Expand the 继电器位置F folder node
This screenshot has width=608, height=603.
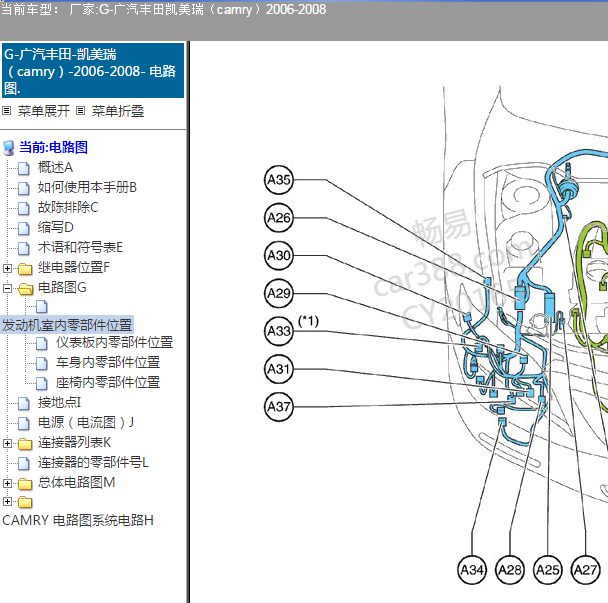point(7,268)
